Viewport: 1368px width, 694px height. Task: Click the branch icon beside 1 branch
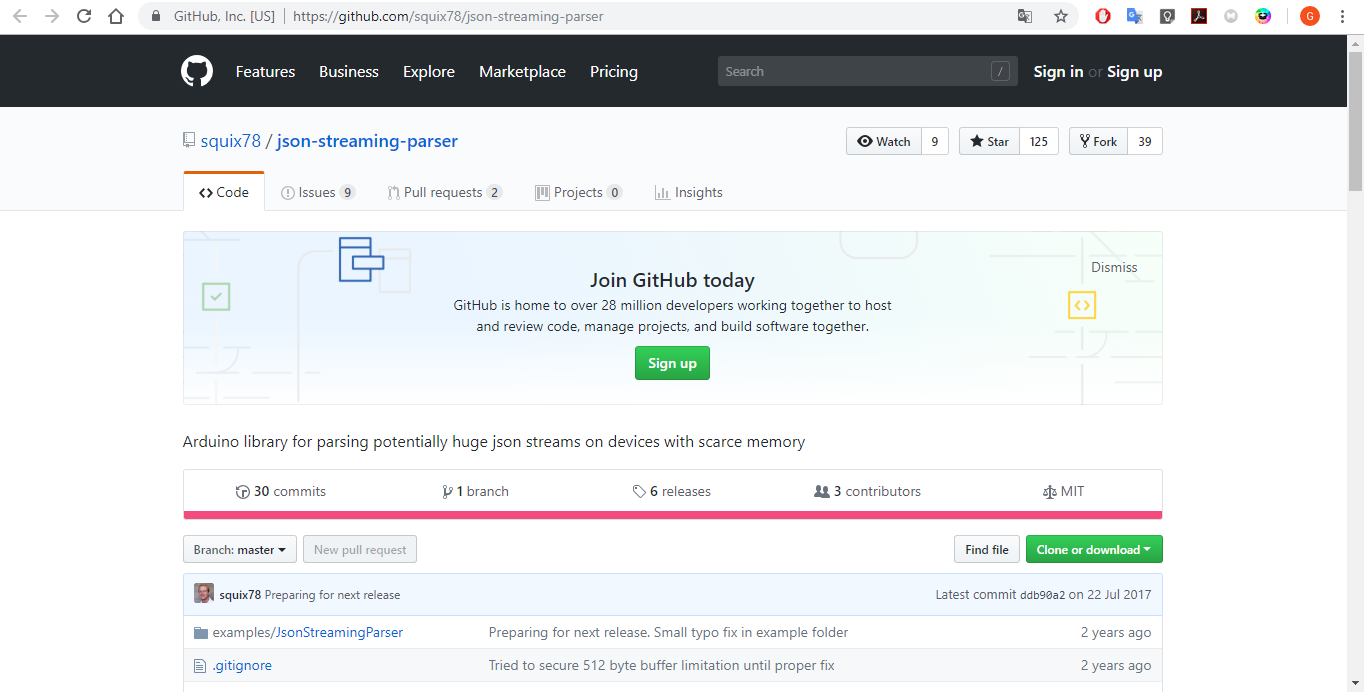tap(447, 492)
